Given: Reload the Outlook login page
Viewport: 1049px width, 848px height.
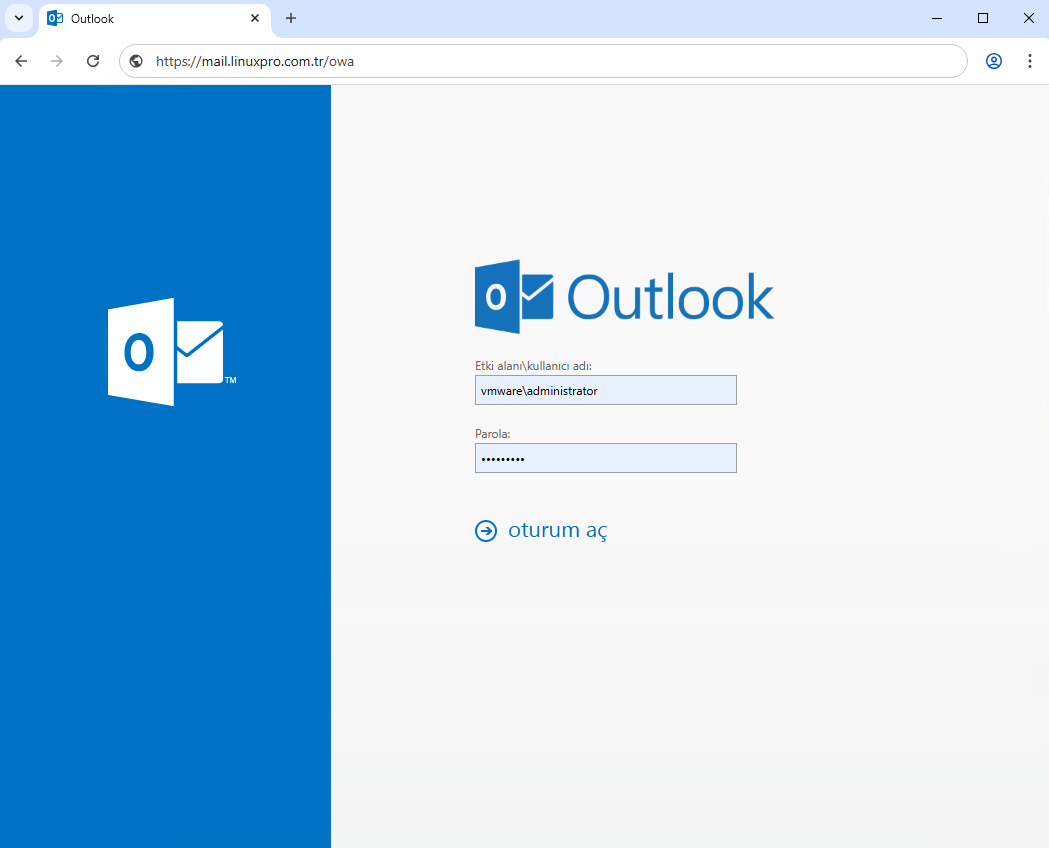Looking at the screenshot, I should click(x=93, y=61).
